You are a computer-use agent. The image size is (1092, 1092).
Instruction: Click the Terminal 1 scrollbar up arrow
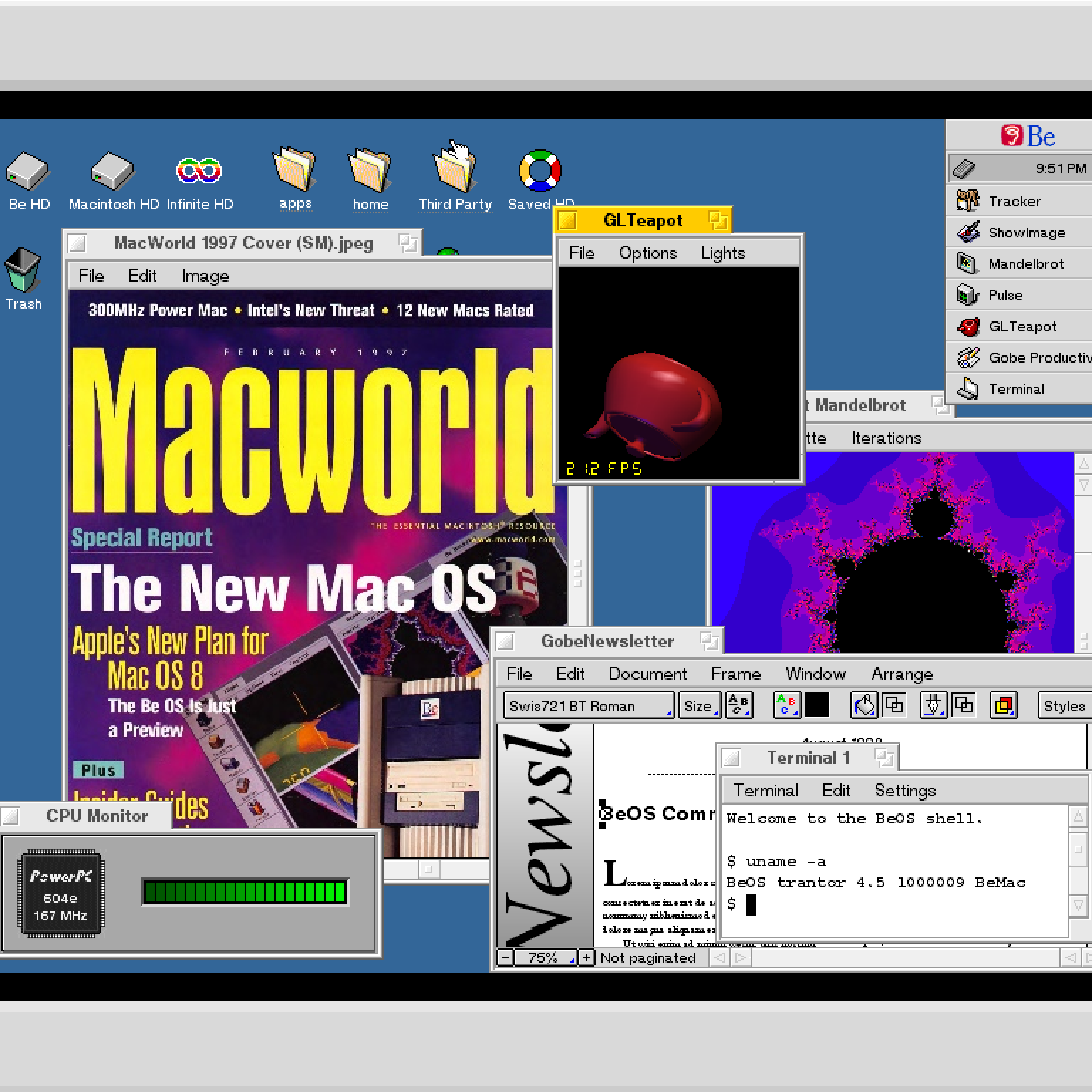coord(1078,816)
